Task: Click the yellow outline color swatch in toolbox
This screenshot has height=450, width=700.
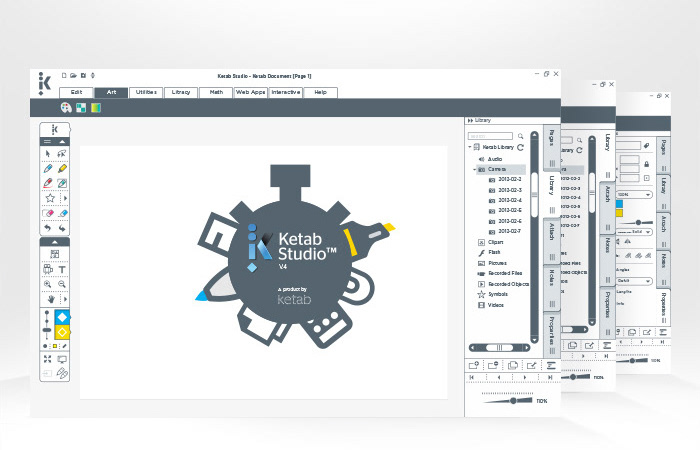Action: 62,332
